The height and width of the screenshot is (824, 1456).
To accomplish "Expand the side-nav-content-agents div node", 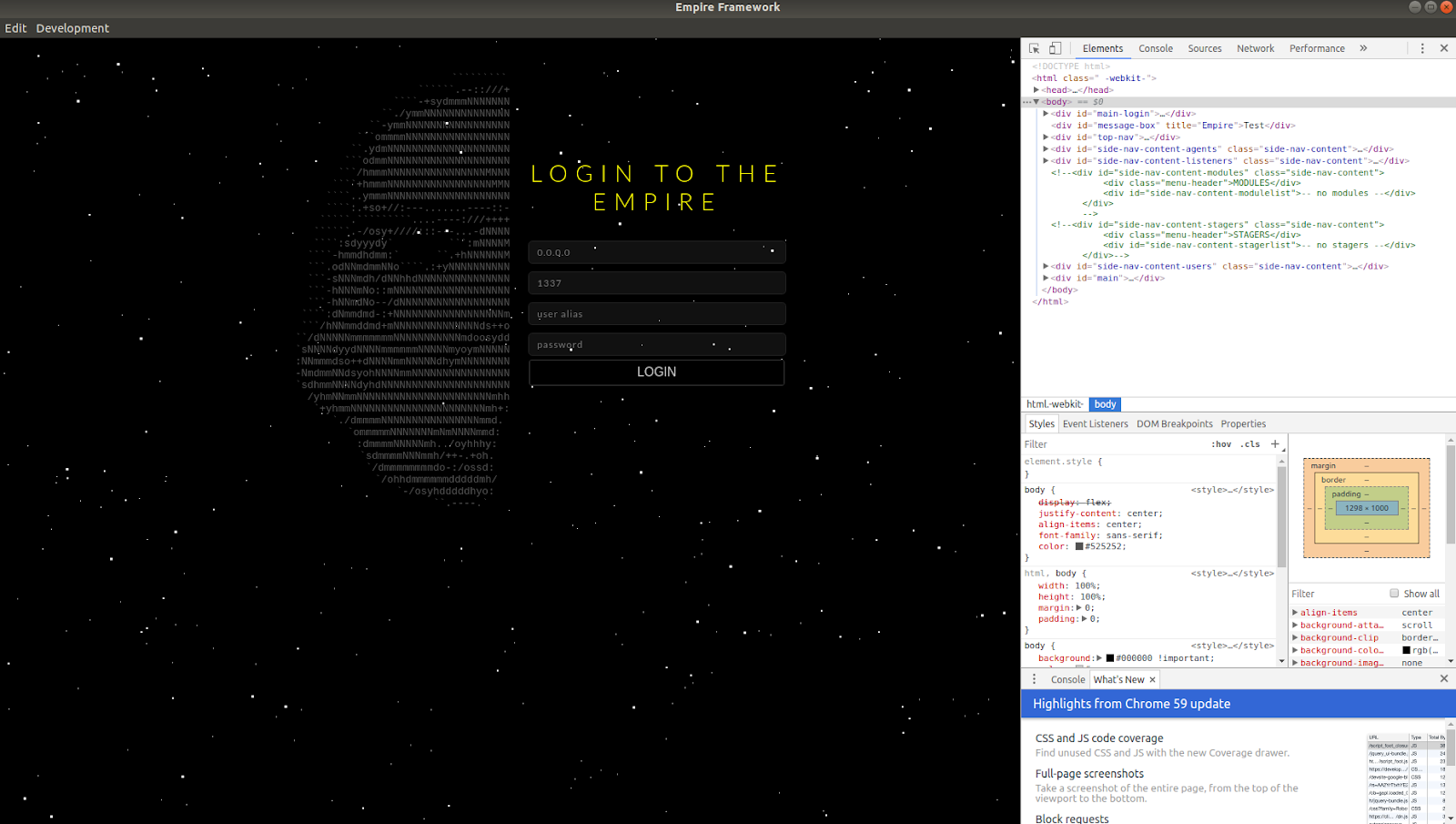I will pyautogui.click(x=1046, y=149).
